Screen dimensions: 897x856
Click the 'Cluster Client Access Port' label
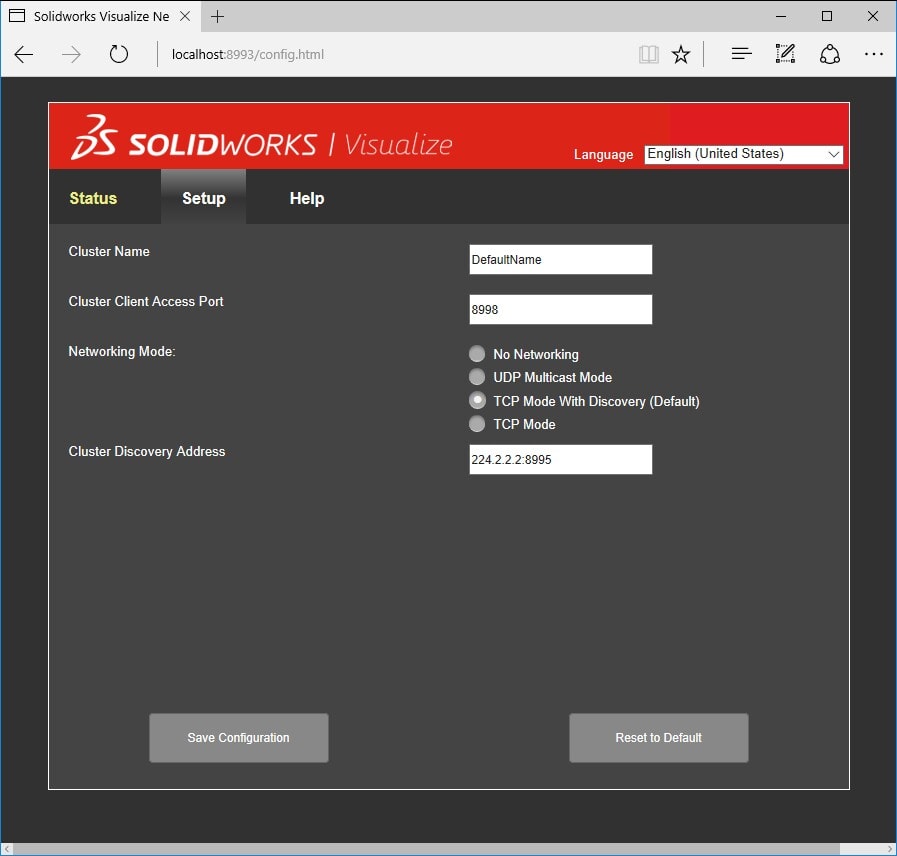(146, 302)
